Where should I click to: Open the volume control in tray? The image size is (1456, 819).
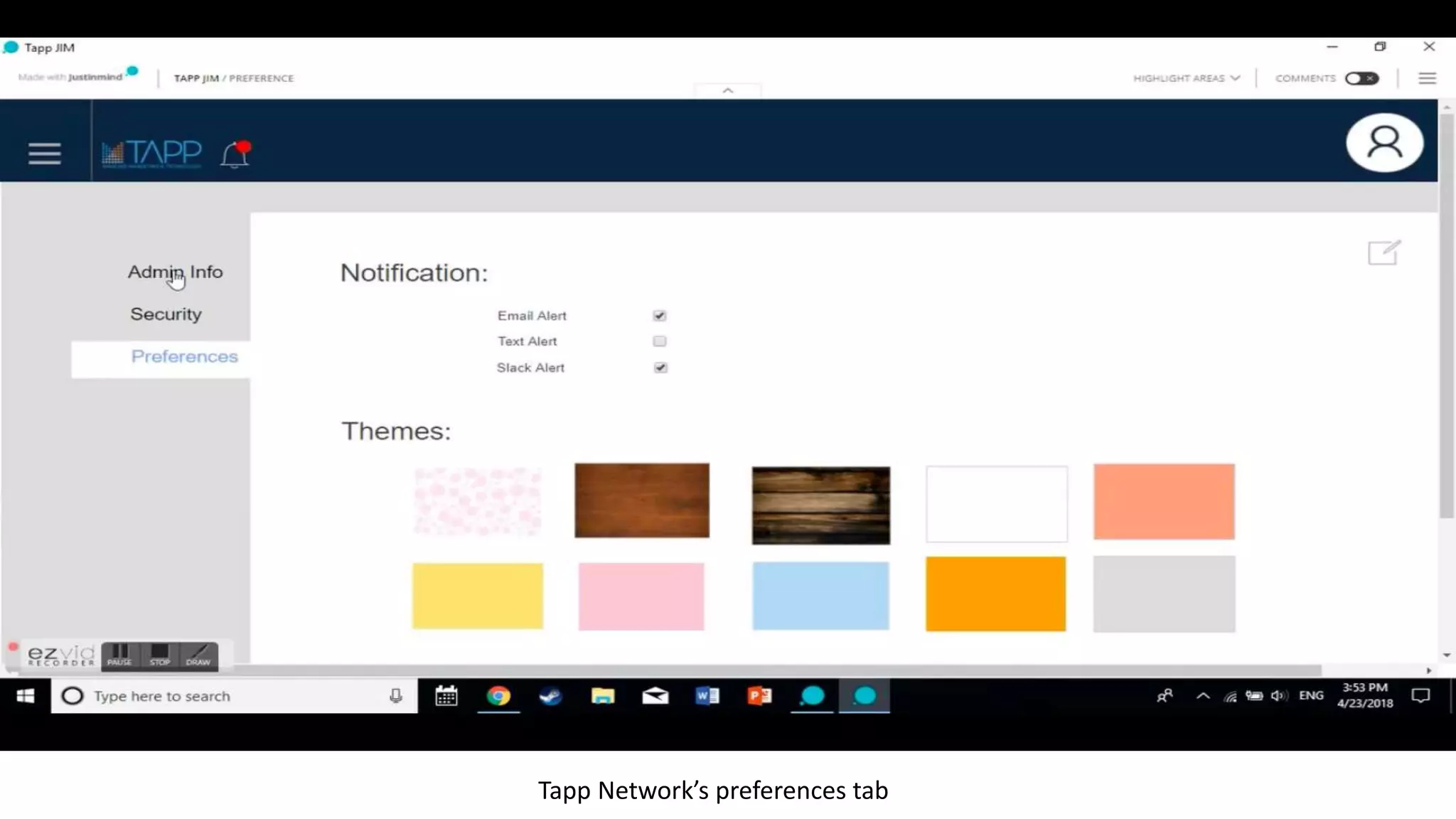pyautogui.click(x=1279, y=696)
